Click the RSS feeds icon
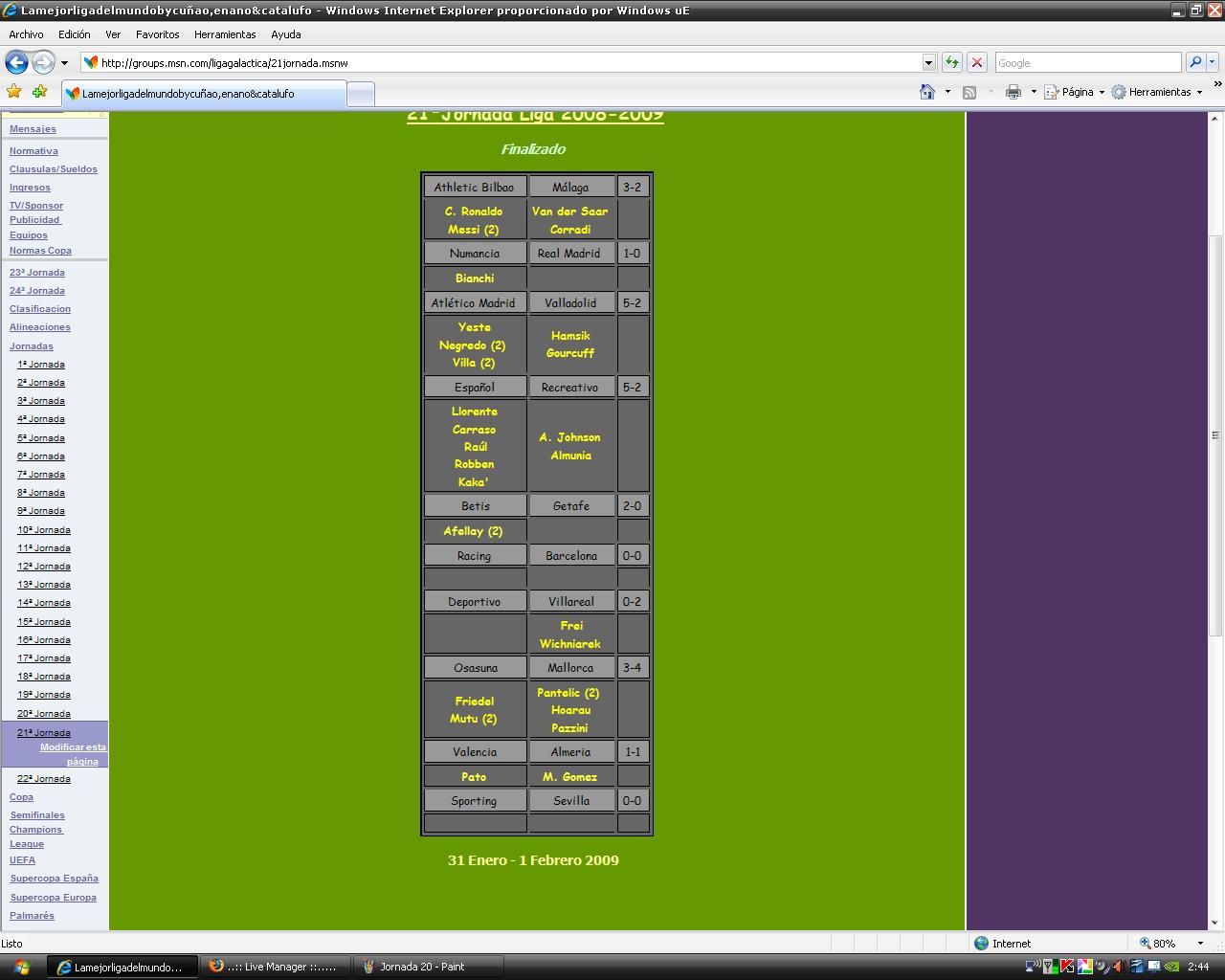Screen dimensions: 1225x980 (969, 92)
